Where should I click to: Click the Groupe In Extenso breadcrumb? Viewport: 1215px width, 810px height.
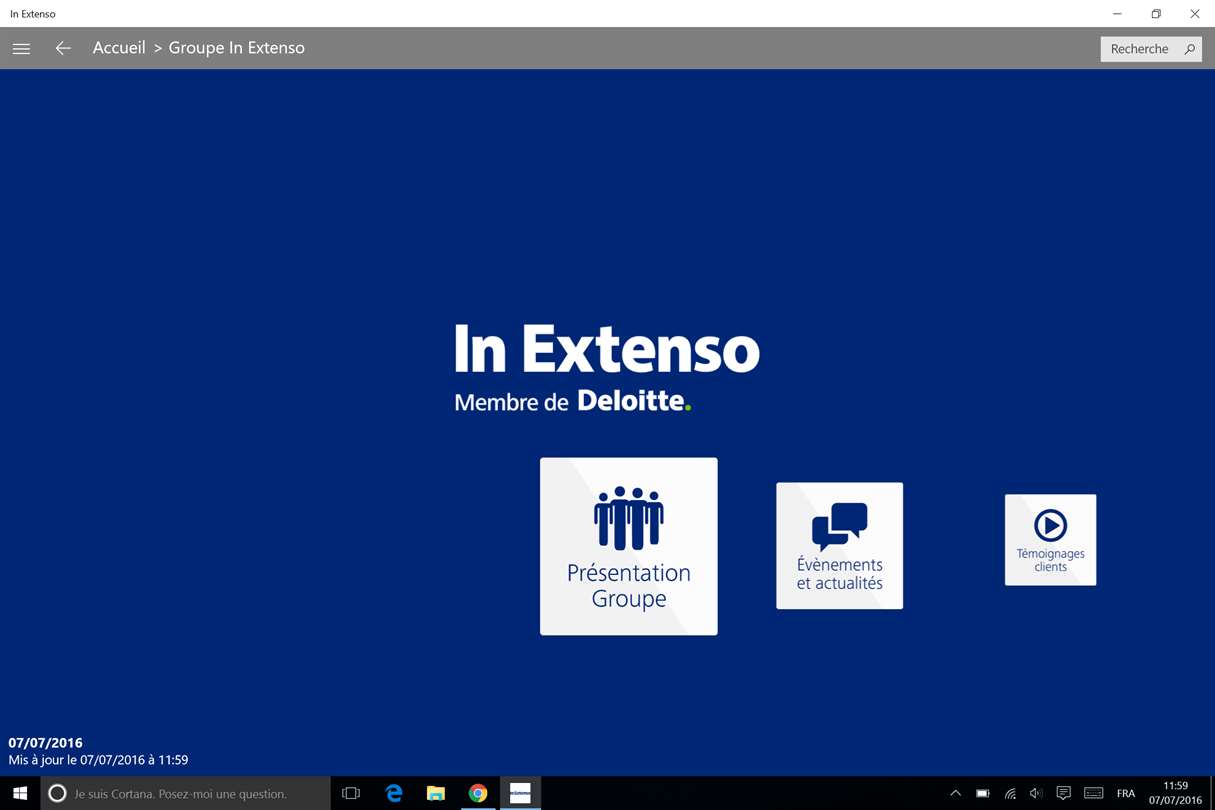click(x=237, y=48)
